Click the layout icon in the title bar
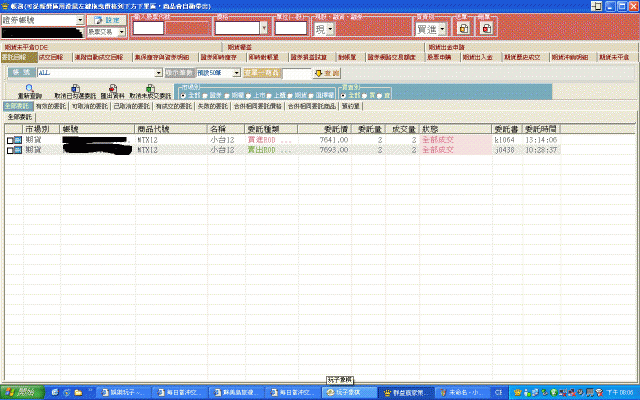640x400 pixels. pyautogui.click(x=596, y=6)
